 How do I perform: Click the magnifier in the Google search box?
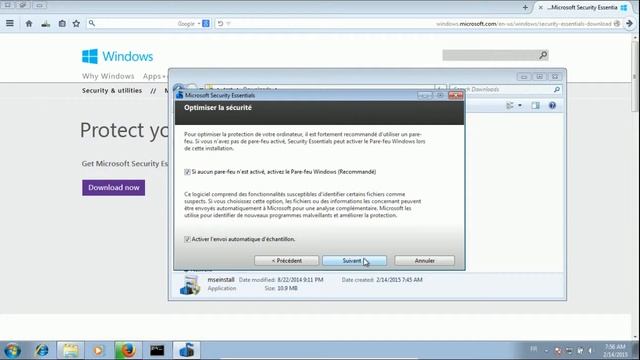tap(92, 24)
